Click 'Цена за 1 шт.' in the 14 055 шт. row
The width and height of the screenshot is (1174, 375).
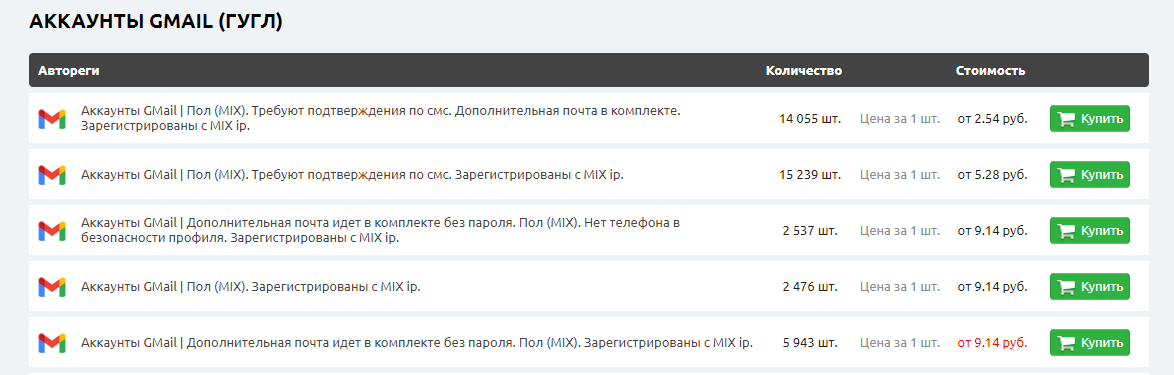click(900, 118)
